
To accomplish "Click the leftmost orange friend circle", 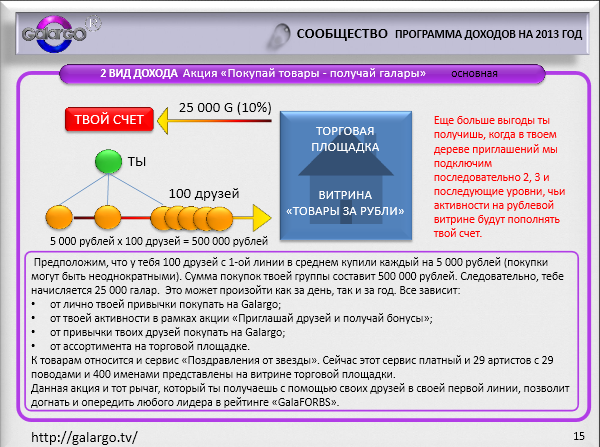I will 59,217.
